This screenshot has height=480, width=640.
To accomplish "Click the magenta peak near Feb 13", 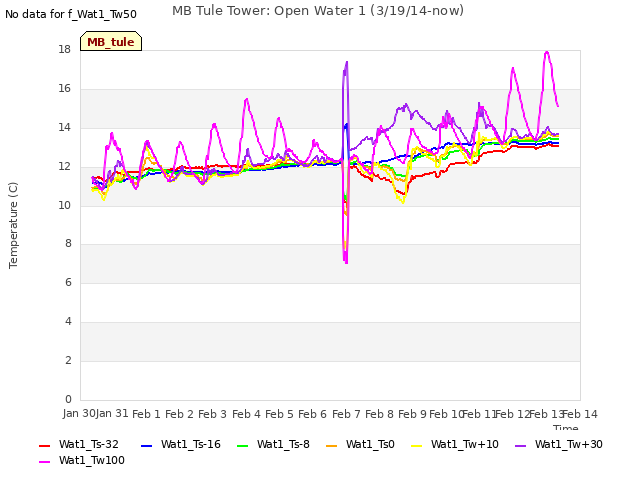I will point(547,52).
